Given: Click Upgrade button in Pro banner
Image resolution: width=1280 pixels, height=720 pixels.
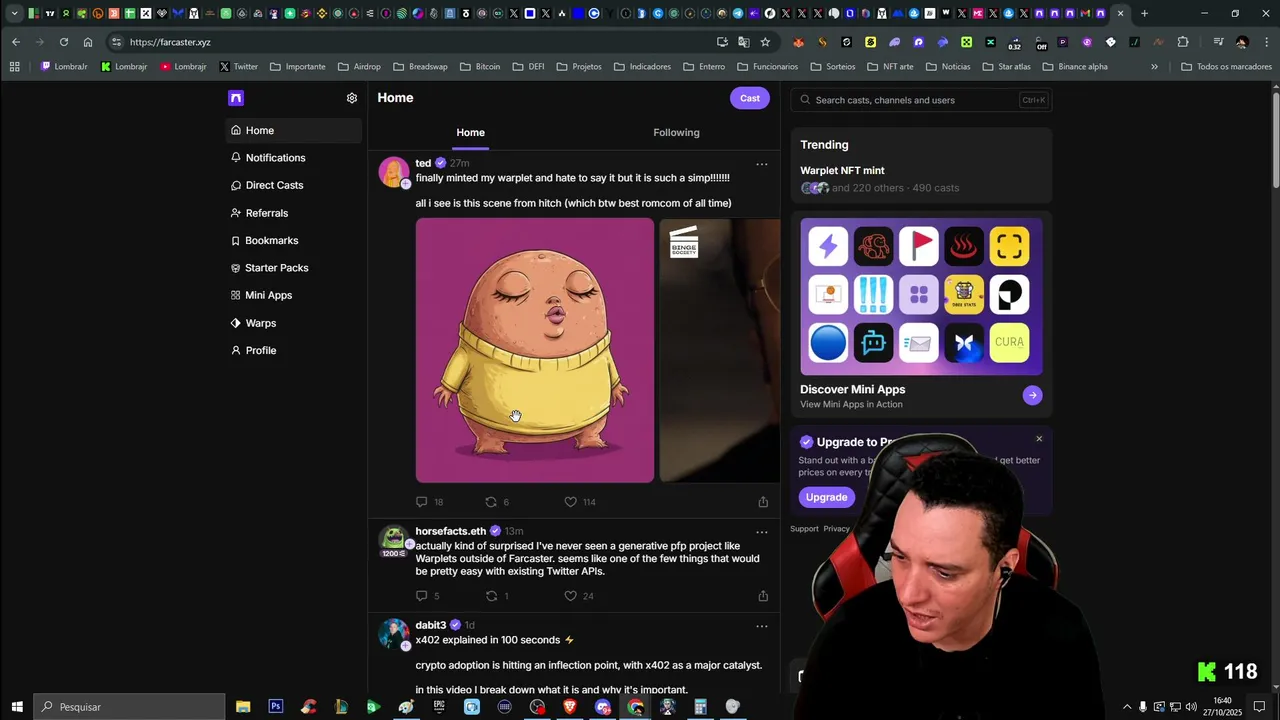Looking at the screenshot, I should coord(827,497).
